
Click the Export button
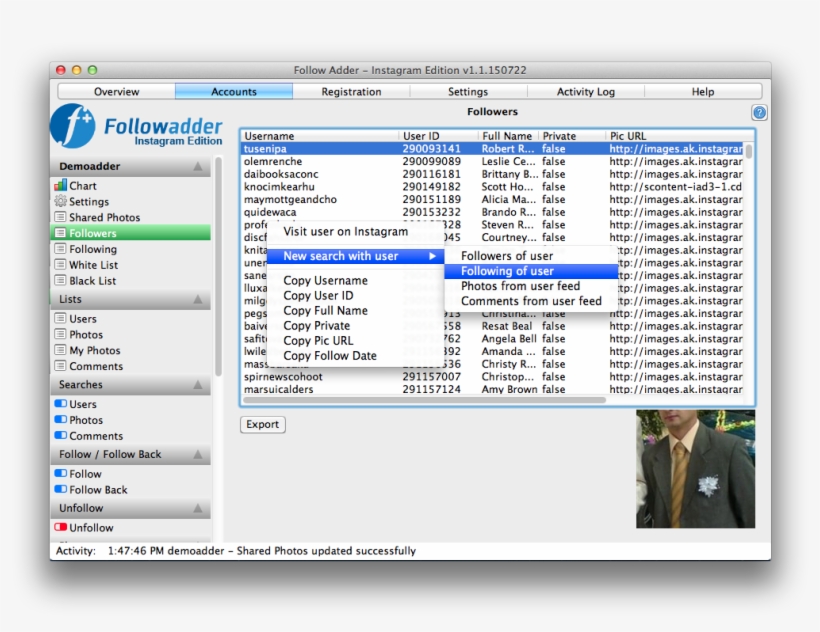point(263,424)
